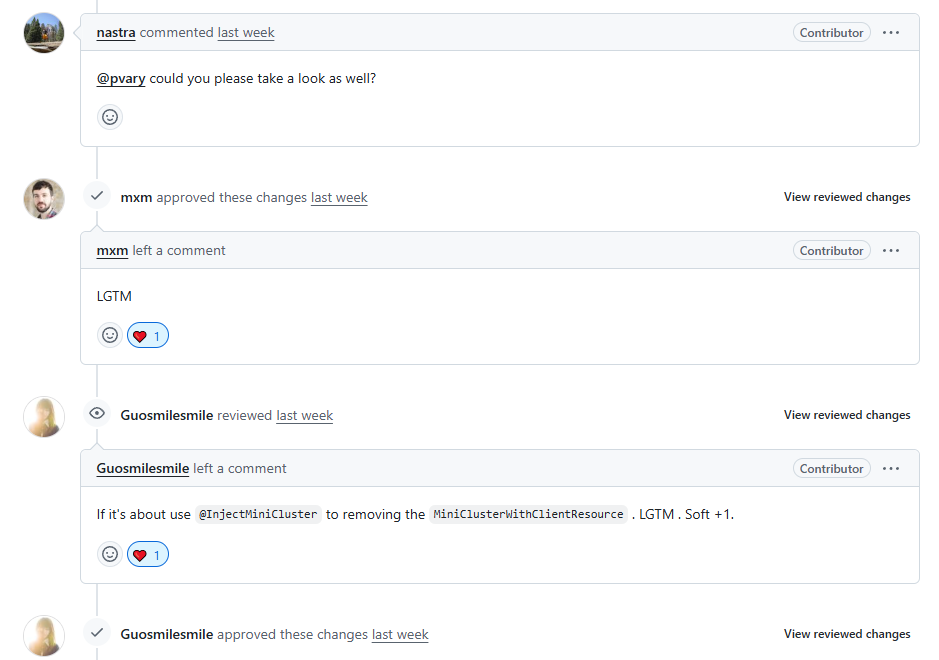Open options menu on nastra's comment

click(890, 32)
